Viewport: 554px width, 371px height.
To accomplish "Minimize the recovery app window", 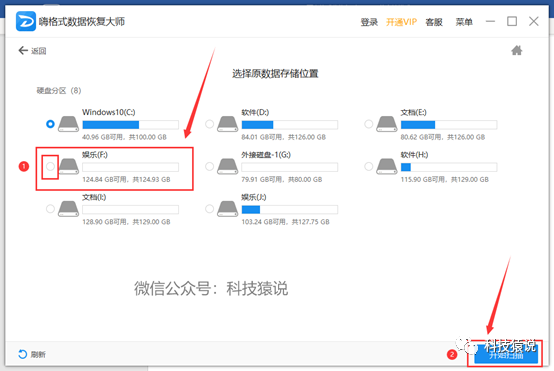I will pyautogui.click(x=490, y=22).
